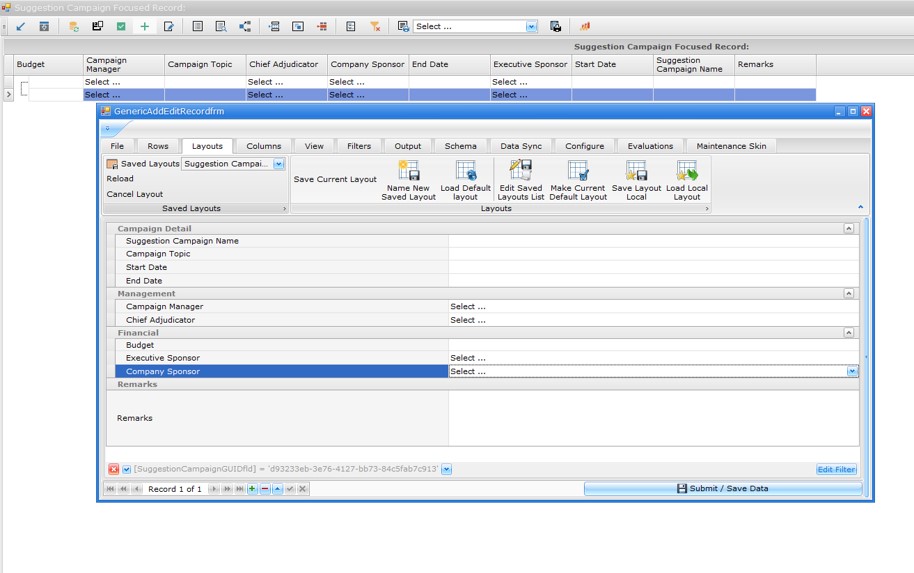Click the Load Local Layout icon
The image size is (914, 573).
[687, 171]
